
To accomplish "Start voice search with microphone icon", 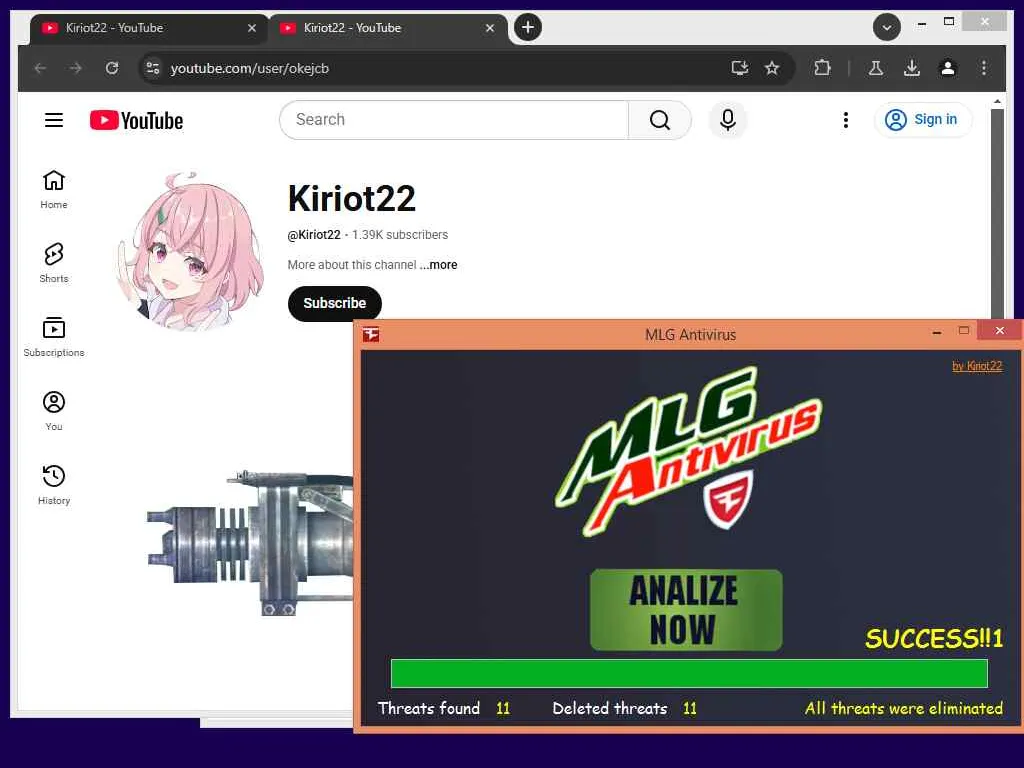I will point(728,120).
